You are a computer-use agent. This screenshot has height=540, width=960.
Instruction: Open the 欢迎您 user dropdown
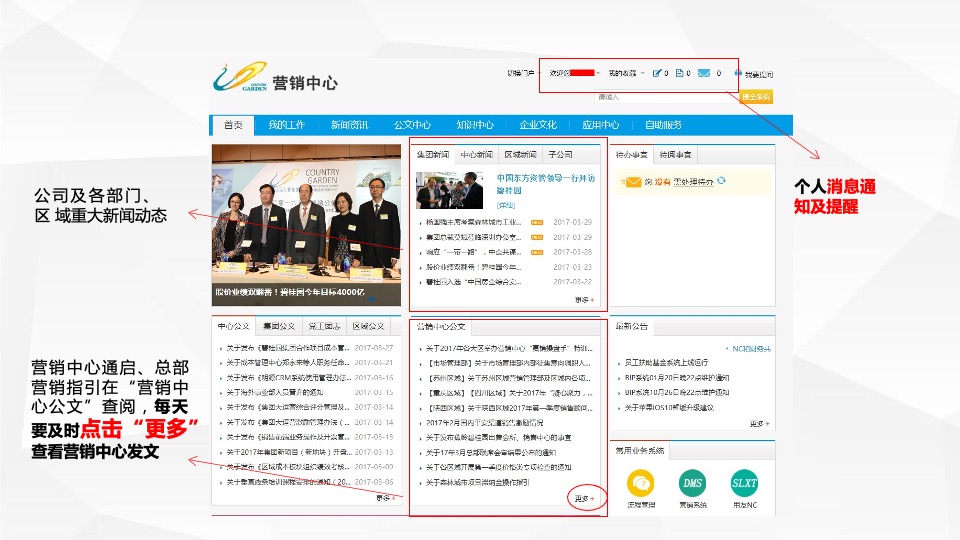[574, 73]
